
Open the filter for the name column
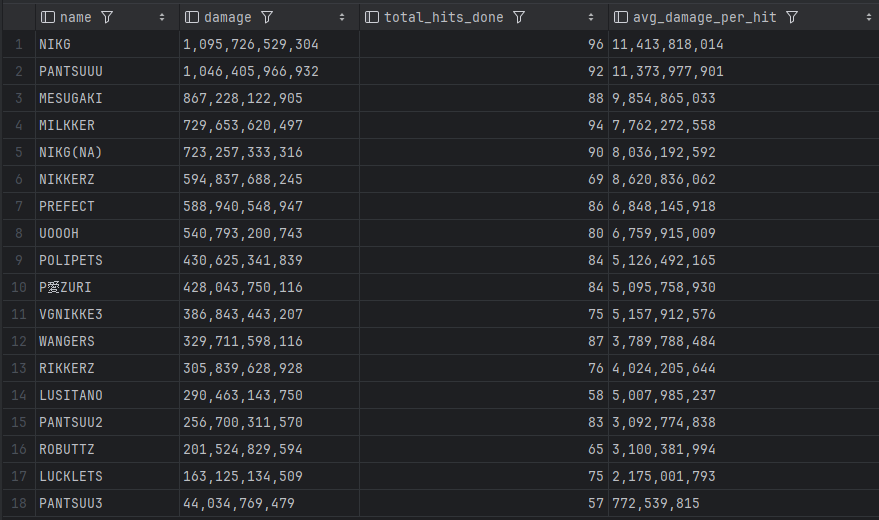point(107,17)
